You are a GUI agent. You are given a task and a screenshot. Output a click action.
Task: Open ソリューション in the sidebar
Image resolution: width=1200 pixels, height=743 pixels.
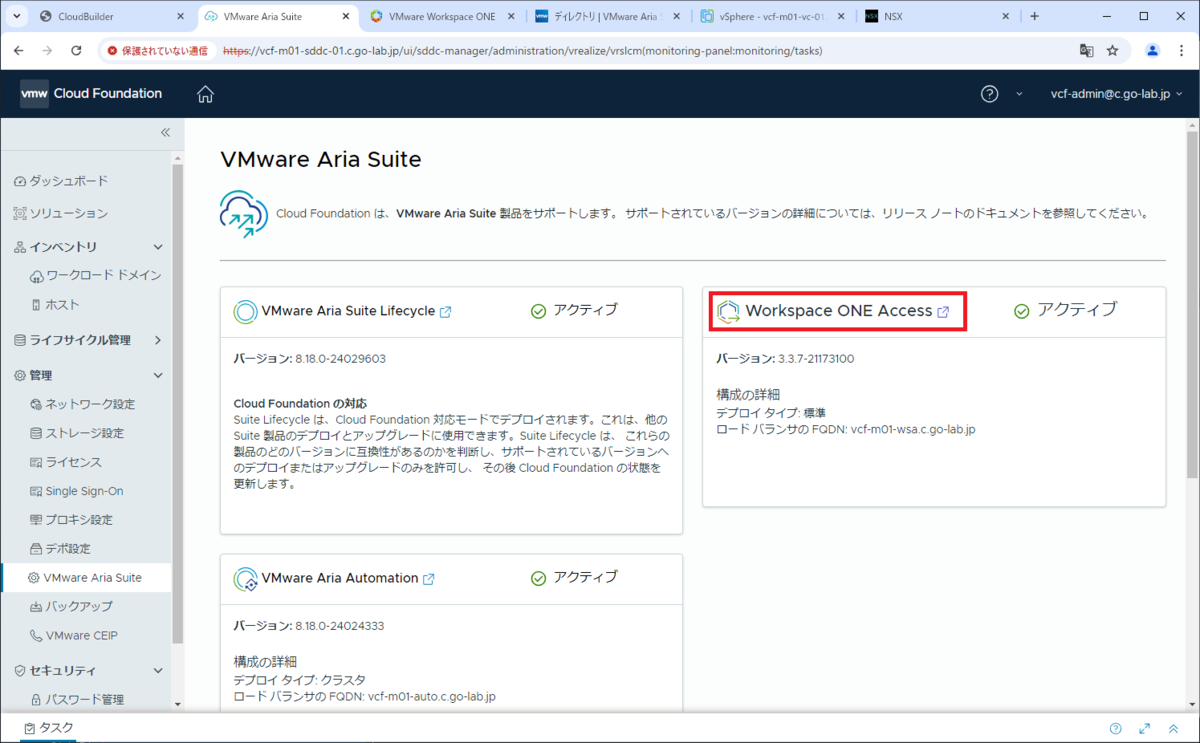click(x=61, y=214)
